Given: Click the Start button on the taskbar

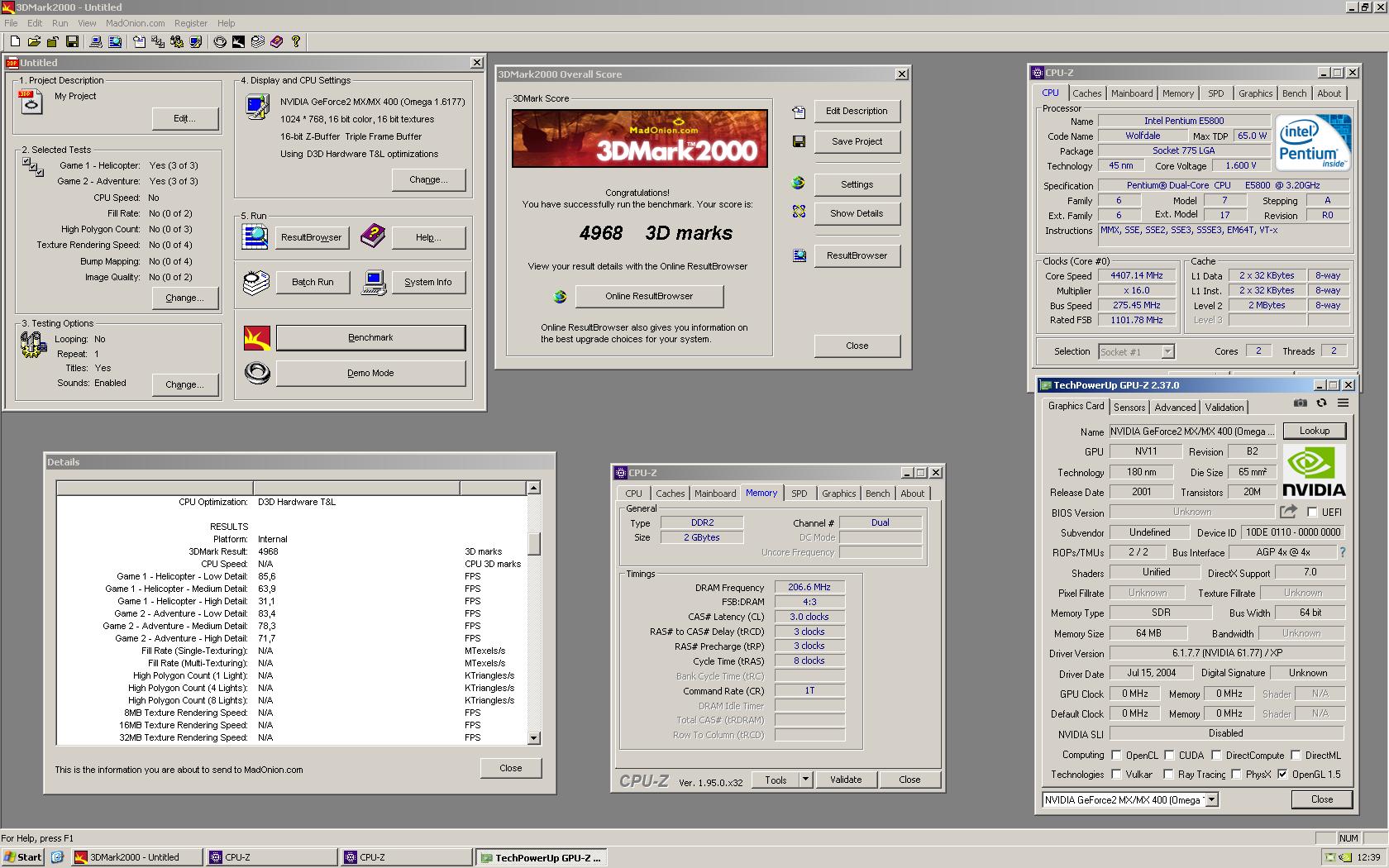Looking at the screenshot, I should [23, 857].
